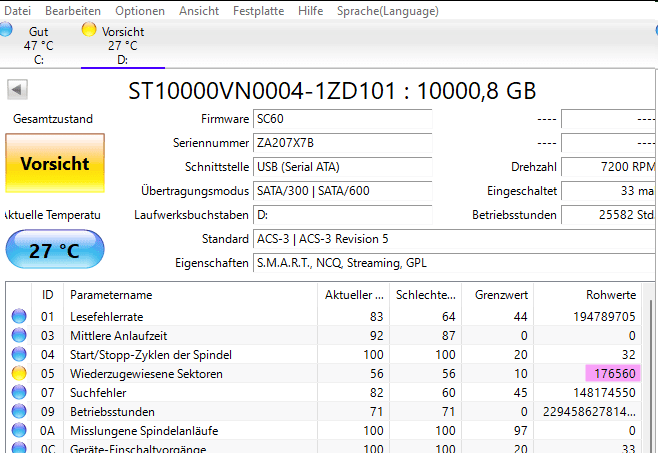Select the Mittlere Anlaufzeit parameter row
The width and height of the screenshot is (658, 453).
[x=324, y=335]
